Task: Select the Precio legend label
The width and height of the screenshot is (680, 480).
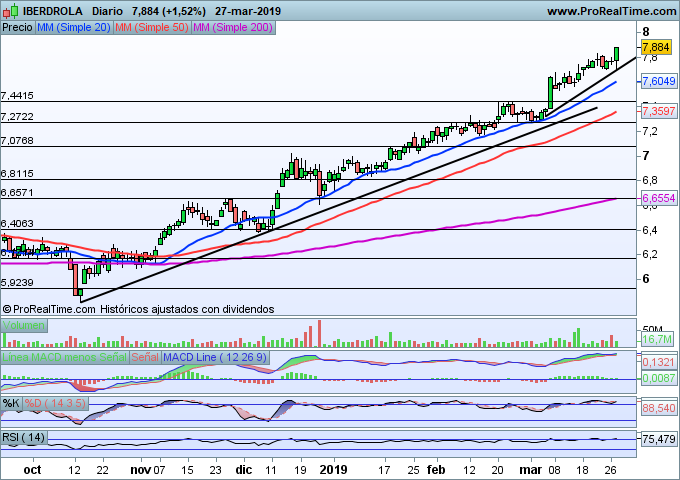Action: pyautogui.click(x=17, y=27)
